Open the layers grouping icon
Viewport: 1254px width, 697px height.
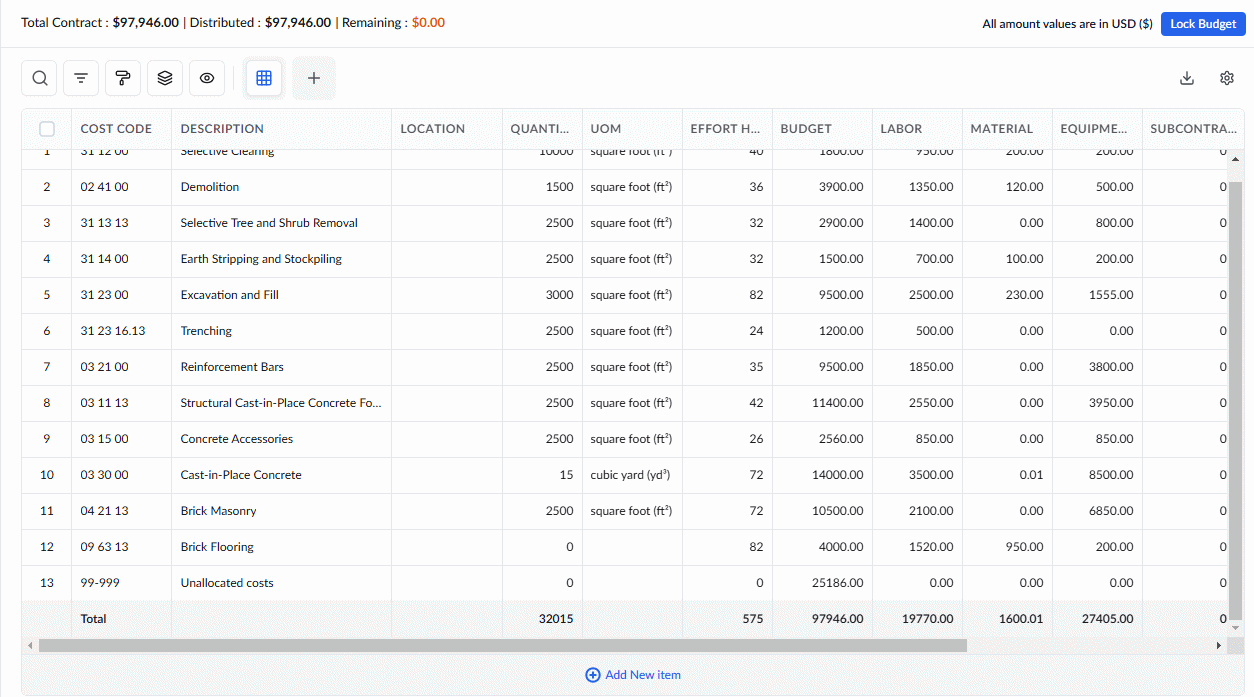(x=165, y=78)
